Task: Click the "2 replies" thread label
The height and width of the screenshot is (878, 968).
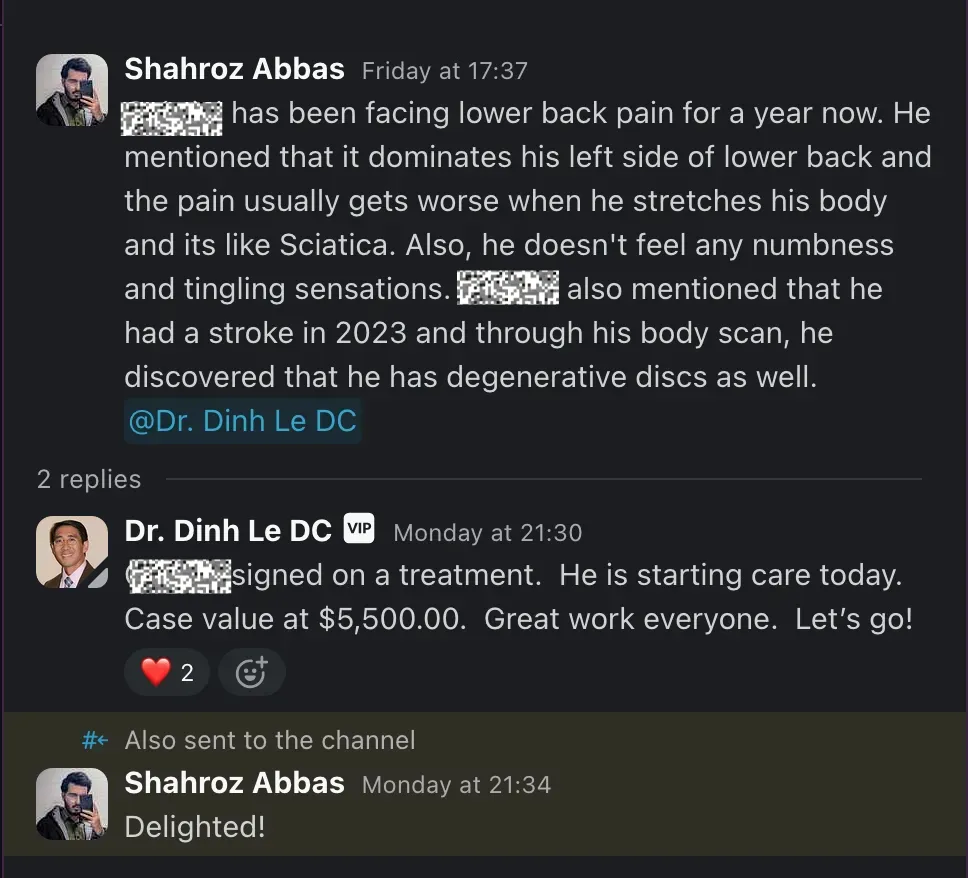Action: click(x=89, y=479)
